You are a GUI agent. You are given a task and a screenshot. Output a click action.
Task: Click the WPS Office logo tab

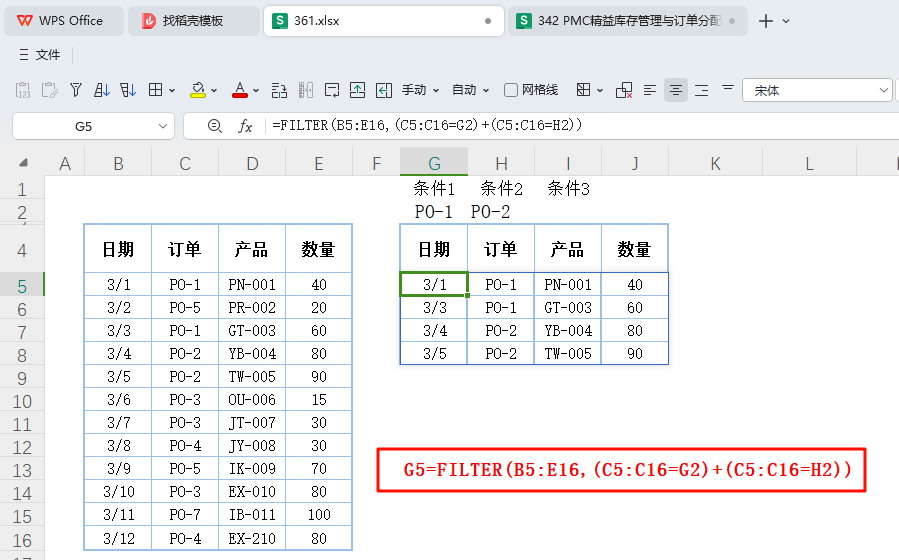click(x=63, y=21)
